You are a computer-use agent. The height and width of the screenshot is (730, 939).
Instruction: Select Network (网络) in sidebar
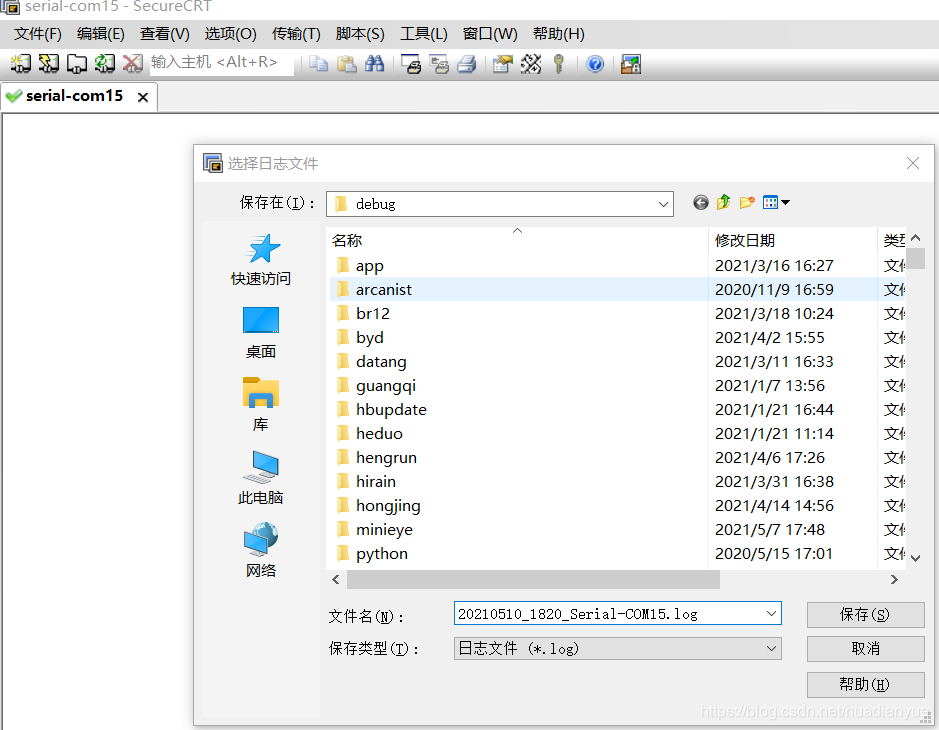pyautogui.click(x=261, y=550)
